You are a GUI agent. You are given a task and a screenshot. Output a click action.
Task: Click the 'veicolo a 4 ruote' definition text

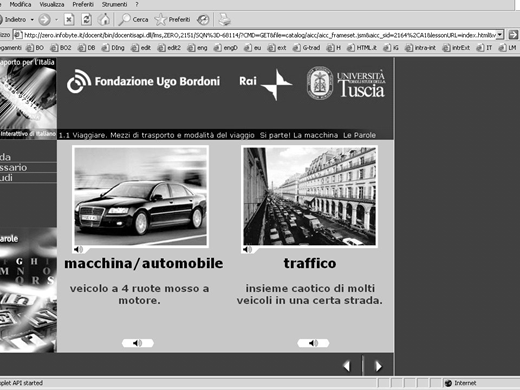click(x=139, y=294)
